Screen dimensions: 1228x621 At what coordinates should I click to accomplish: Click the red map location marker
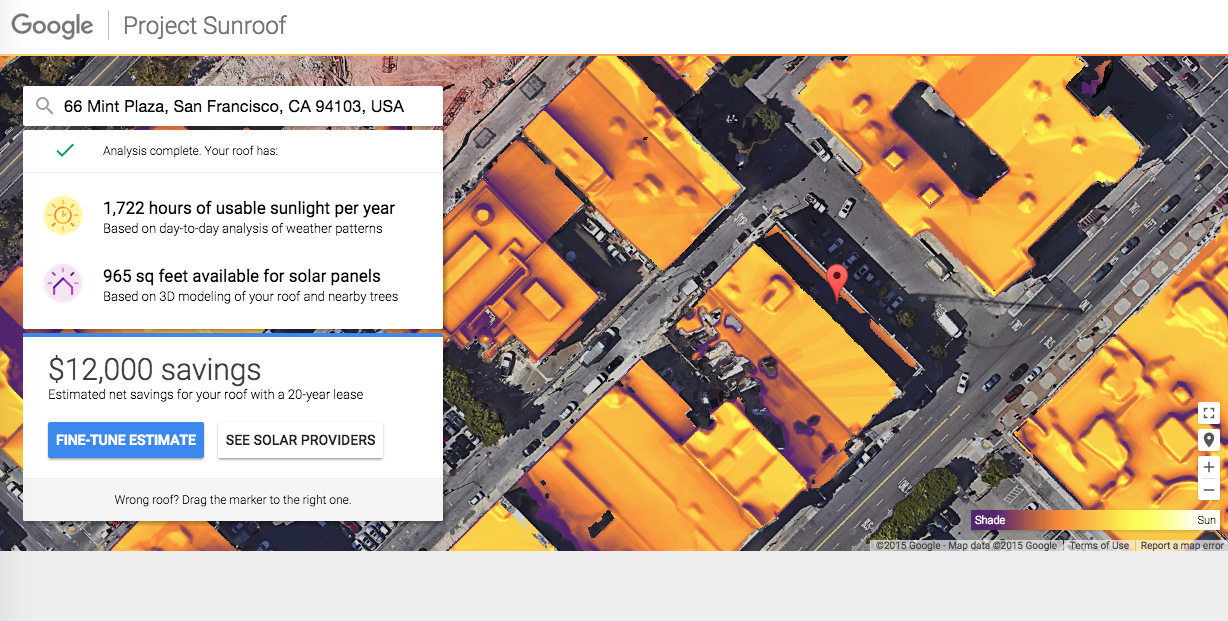(x=838, y=284)
